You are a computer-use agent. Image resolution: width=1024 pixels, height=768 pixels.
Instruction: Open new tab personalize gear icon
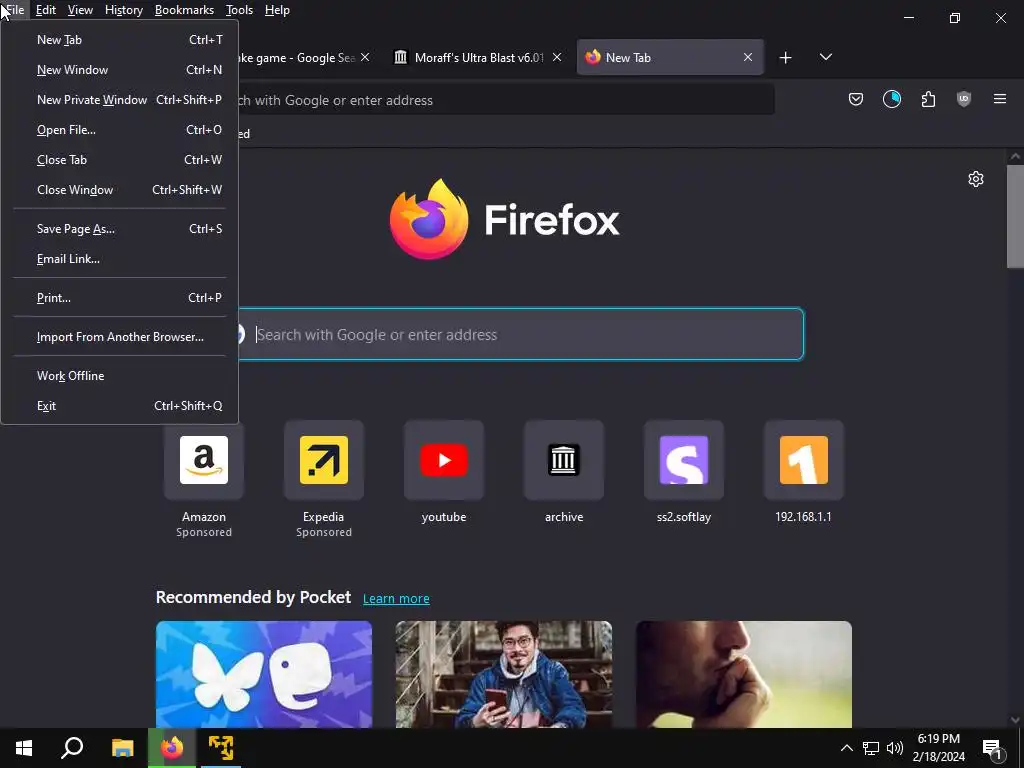coord(976,179)
